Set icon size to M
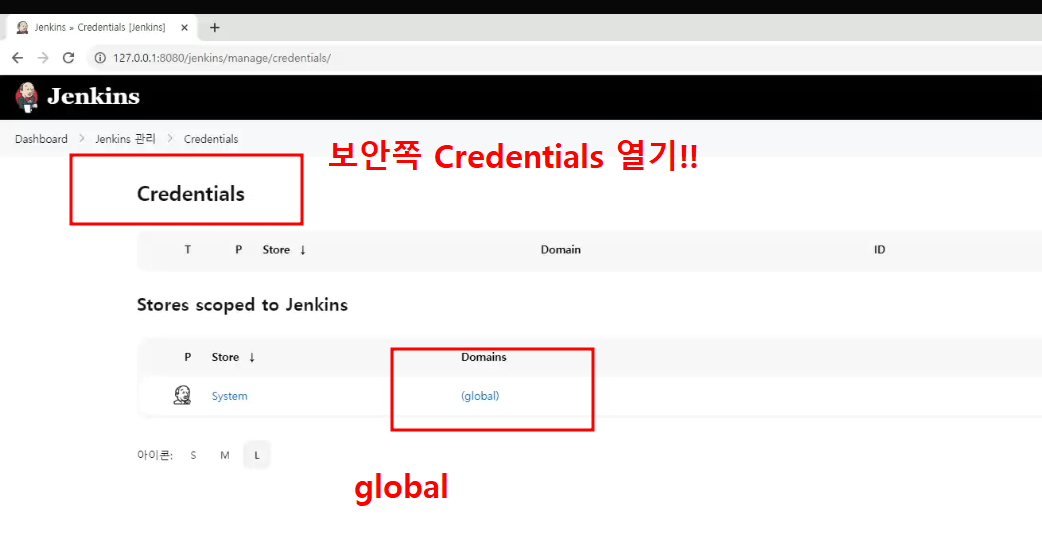This screenshot has width=1042, height=558. (225, 455)
